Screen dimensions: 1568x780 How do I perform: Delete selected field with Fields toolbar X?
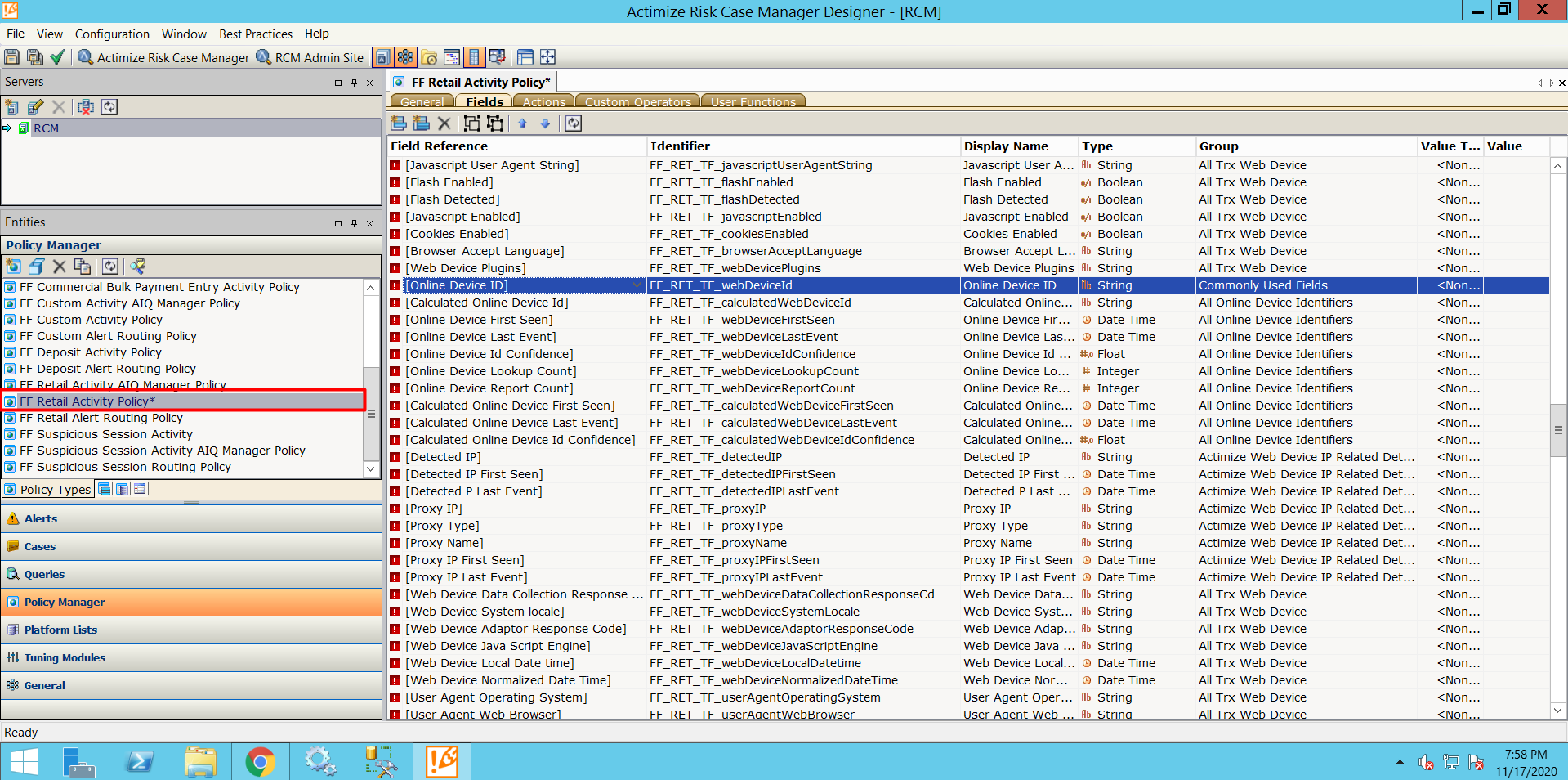coord(444,123)
